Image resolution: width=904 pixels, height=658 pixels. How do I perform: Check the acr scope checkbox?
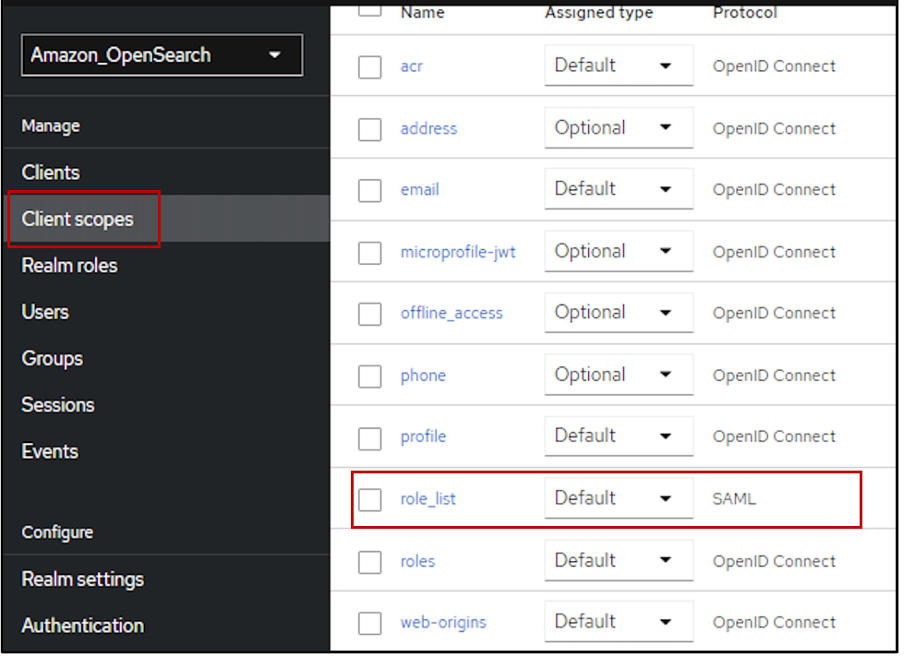tap(370, 67)
